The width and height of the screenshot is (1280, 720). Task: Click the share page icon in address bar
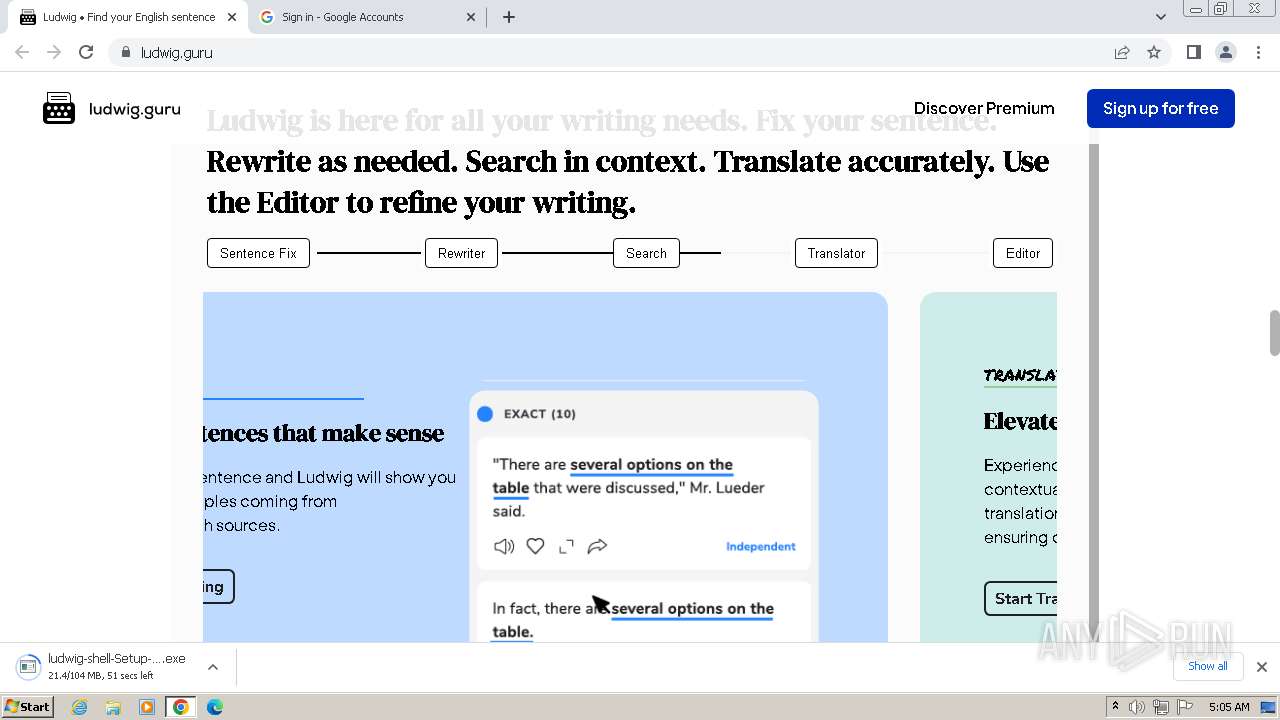tap(1122, 52)
